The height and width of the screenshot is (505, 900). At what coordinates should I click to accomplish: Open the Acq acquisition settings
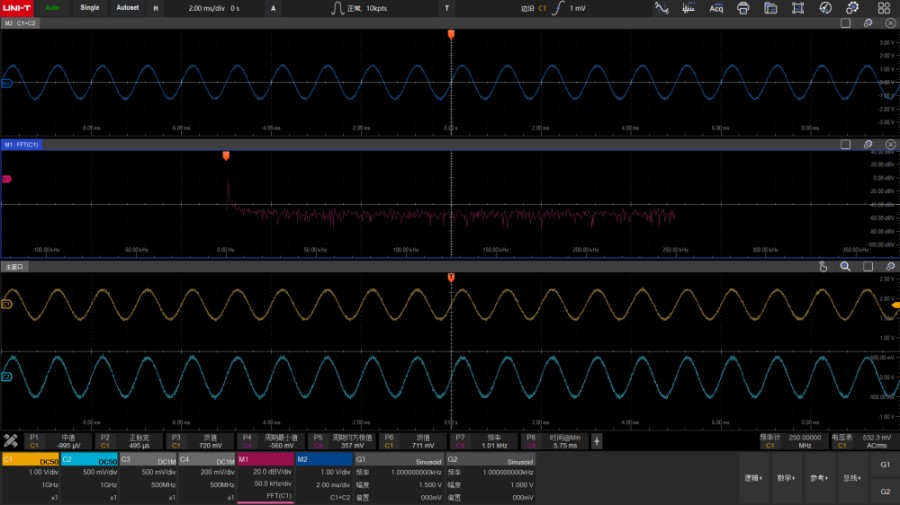pyautogui.click(x=716, y=8)
